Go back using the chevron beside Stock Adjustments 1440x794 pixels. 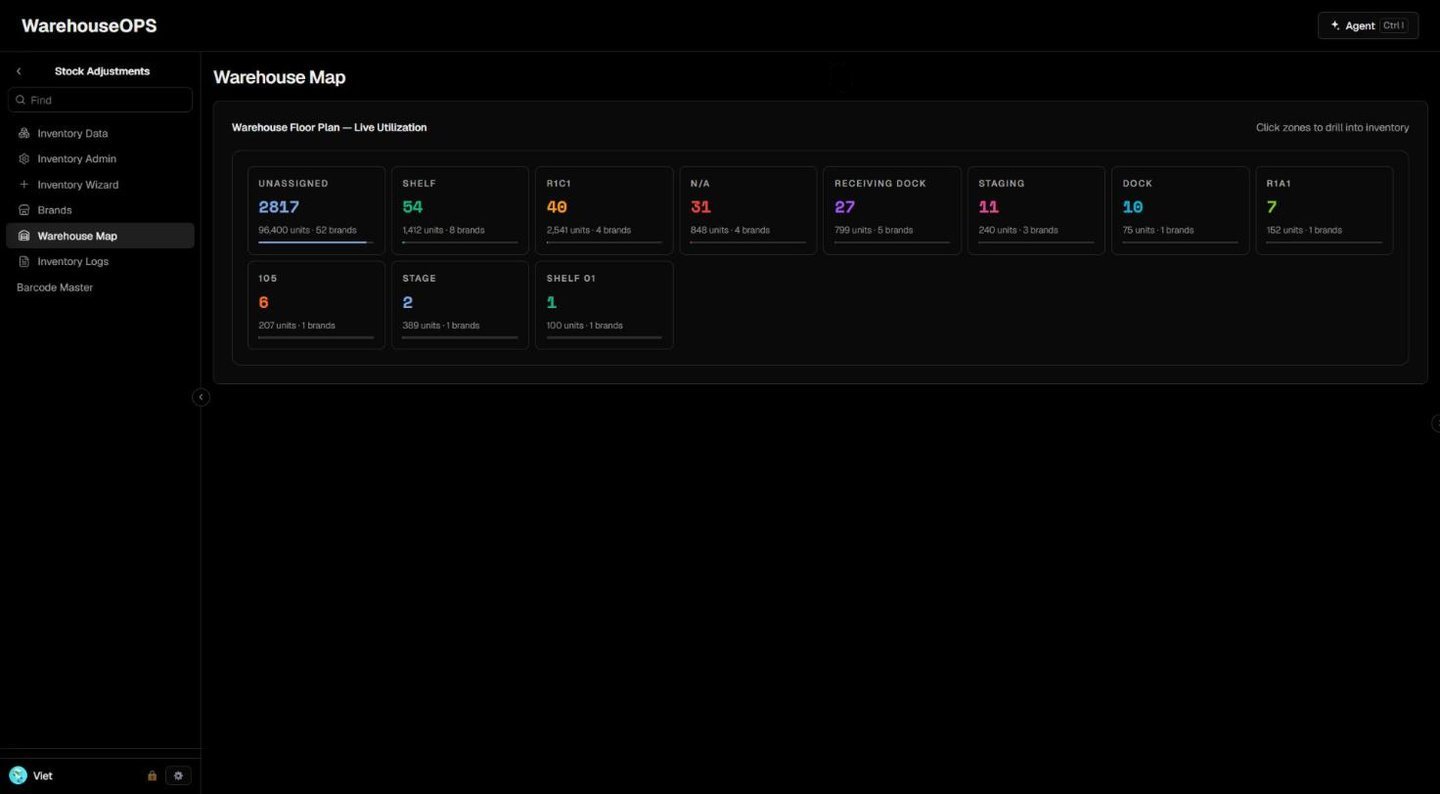[18, 72]
